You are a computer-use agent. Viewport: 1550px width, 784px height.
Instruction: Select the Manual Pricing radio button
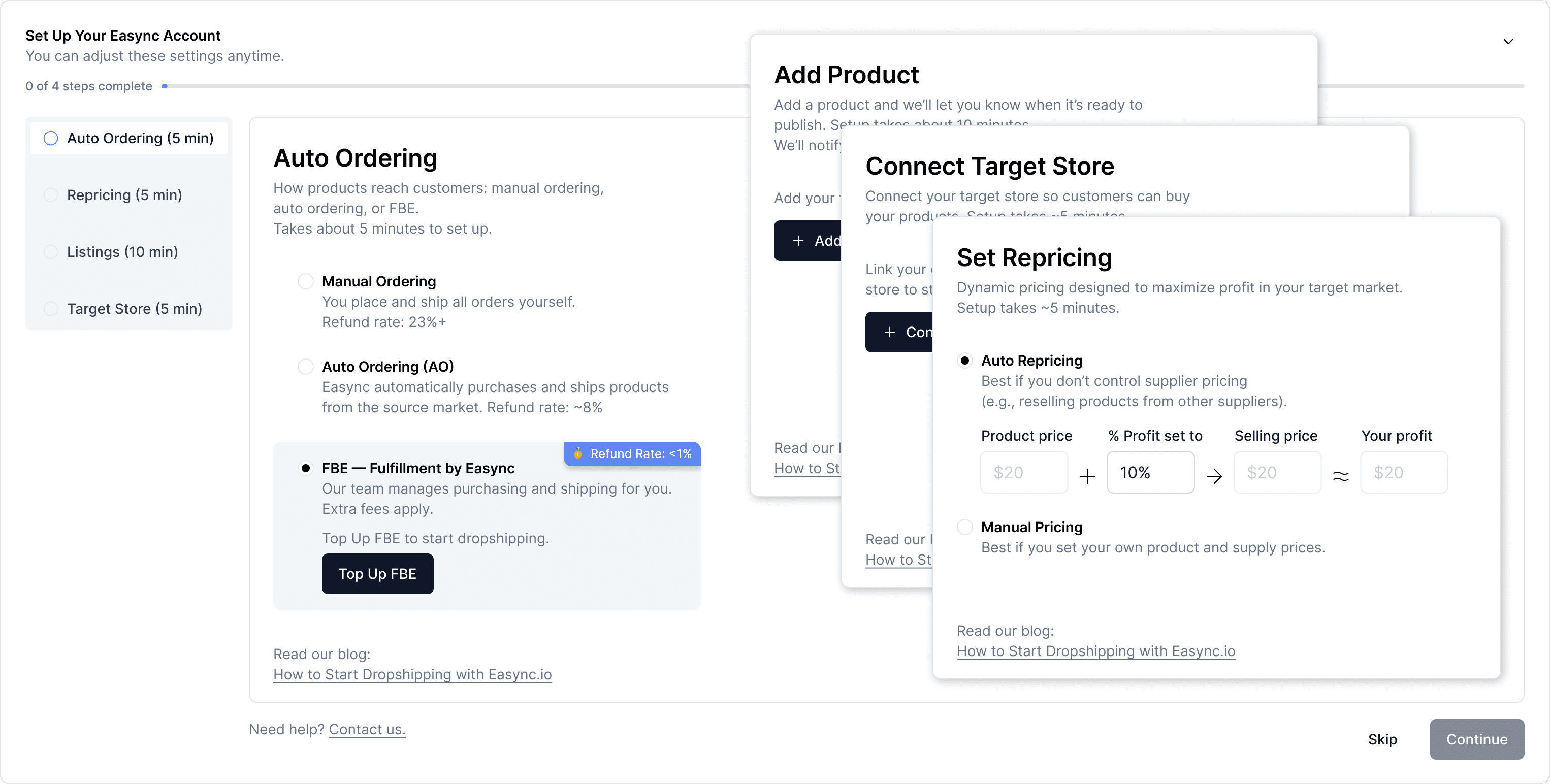click(x=964, y=527)
